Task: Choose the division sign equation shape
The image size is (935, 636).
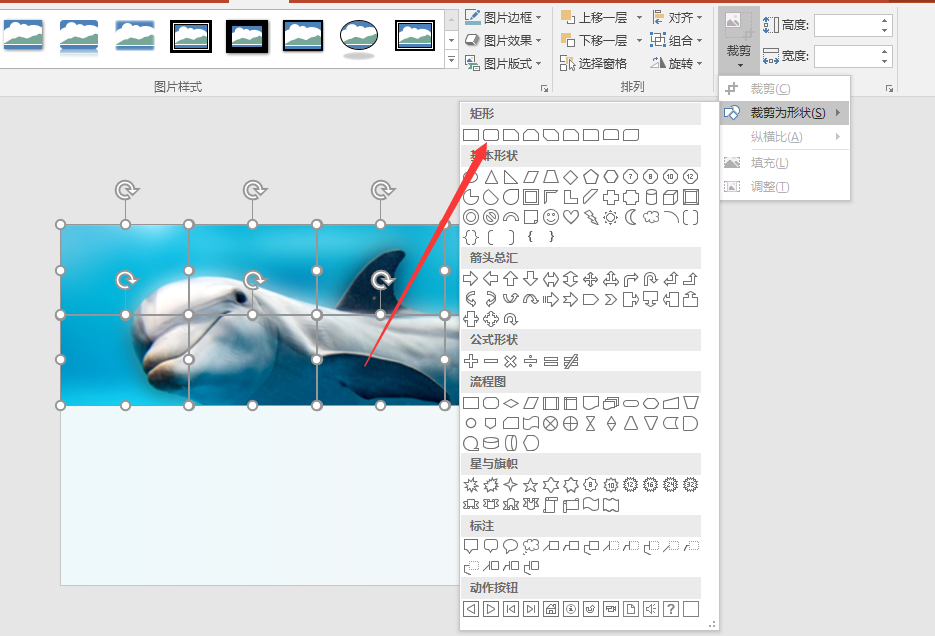Action: click(x=531, y=361)
